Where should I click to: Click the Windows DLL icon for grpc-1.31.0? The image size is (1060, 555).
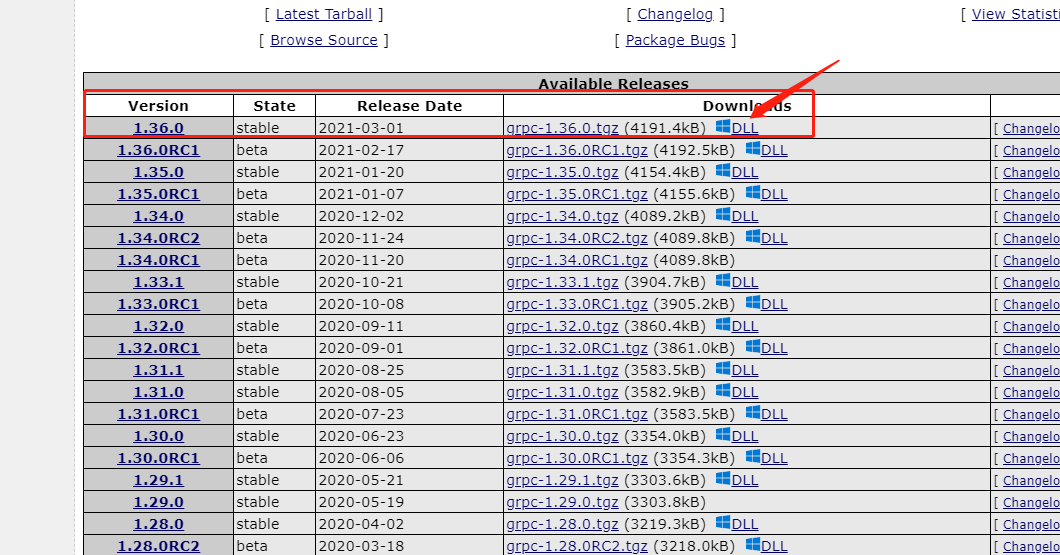pyautogui.click(x=723, y=390)
